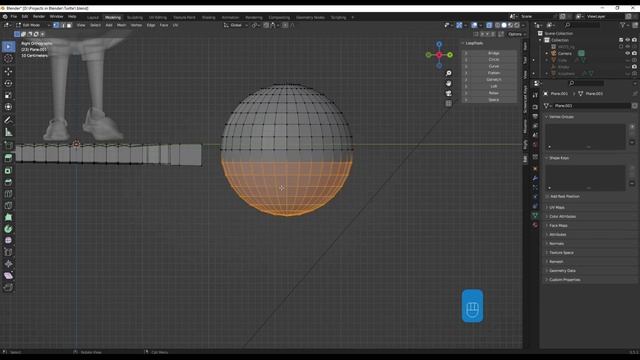This screenshot has width=640, height=360.
Task: Open the Vertex menu
Action: [136, 25]
